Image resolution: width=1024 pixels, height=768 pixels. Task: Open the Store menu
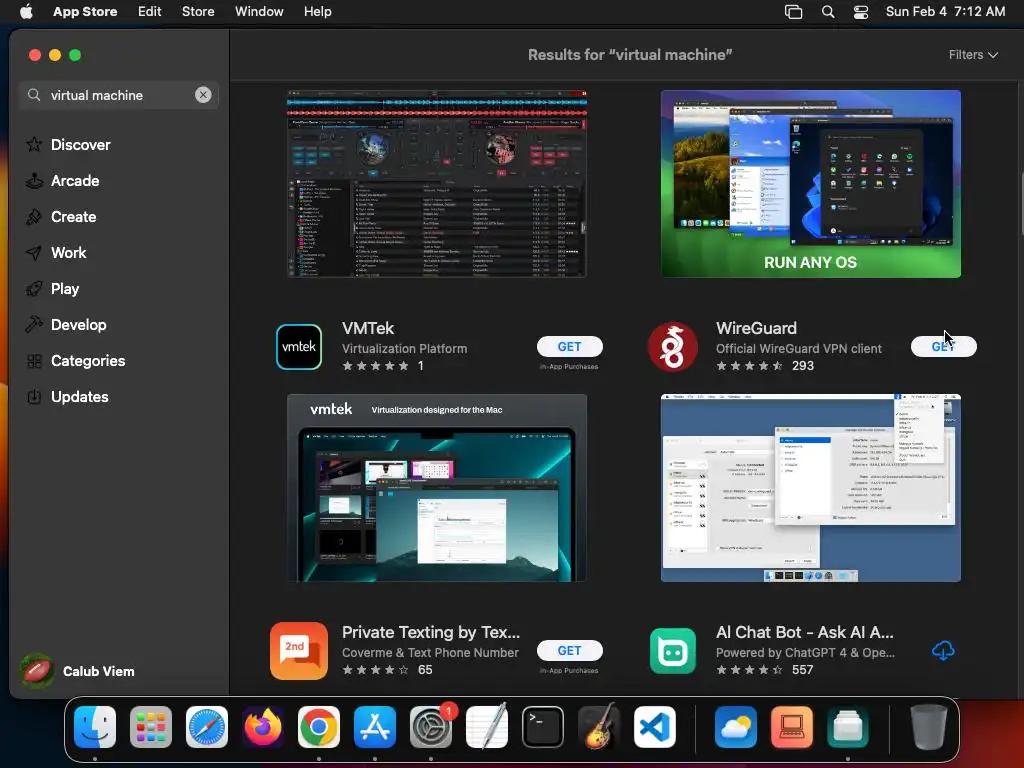[198, 12]
